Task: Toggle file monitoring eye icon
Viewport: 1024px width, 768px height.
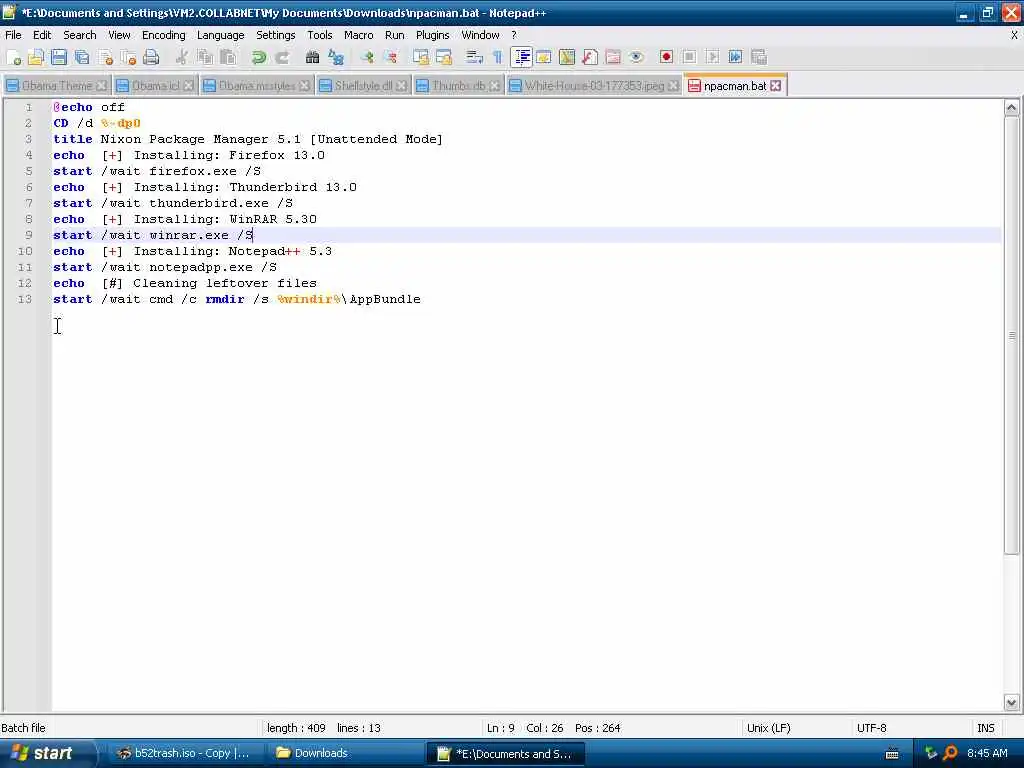Action: pos(635,57)
